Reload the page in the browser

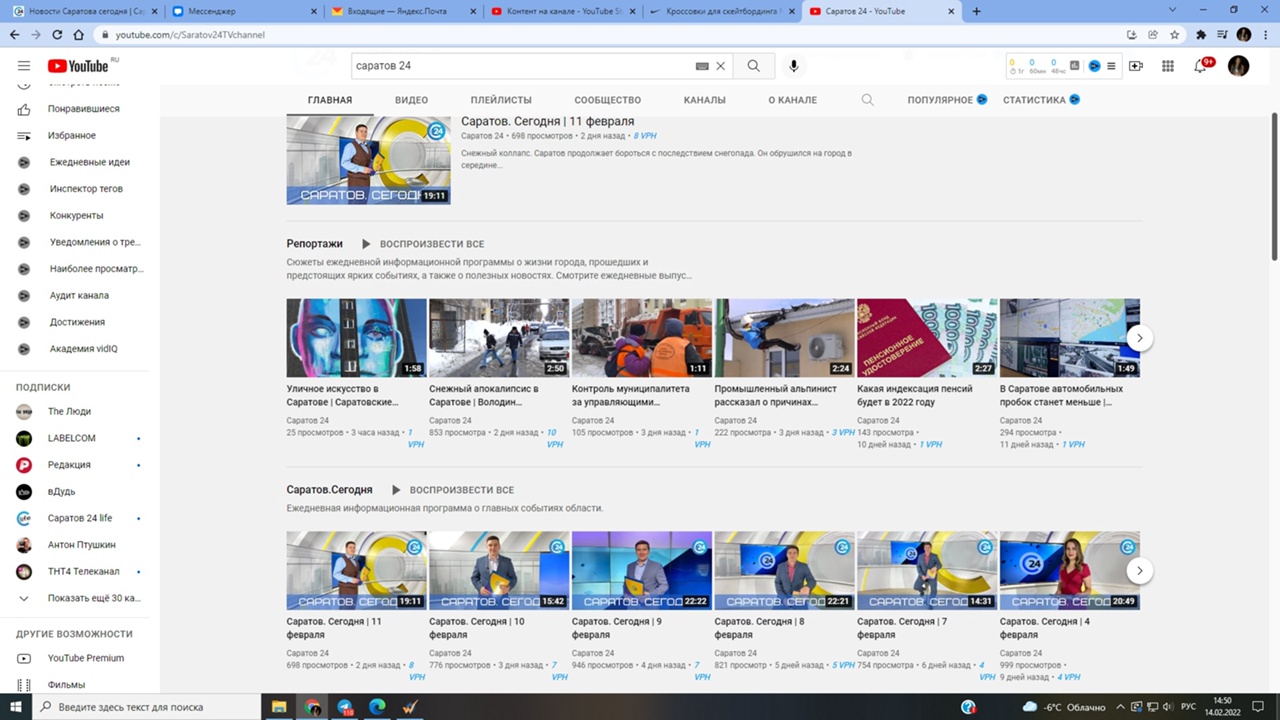(57, 34)
